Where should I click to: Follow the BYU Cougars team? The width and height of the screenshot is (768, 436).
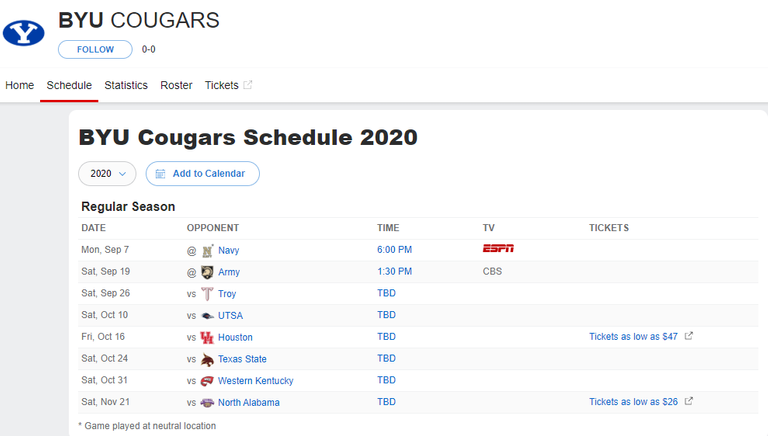95,49
